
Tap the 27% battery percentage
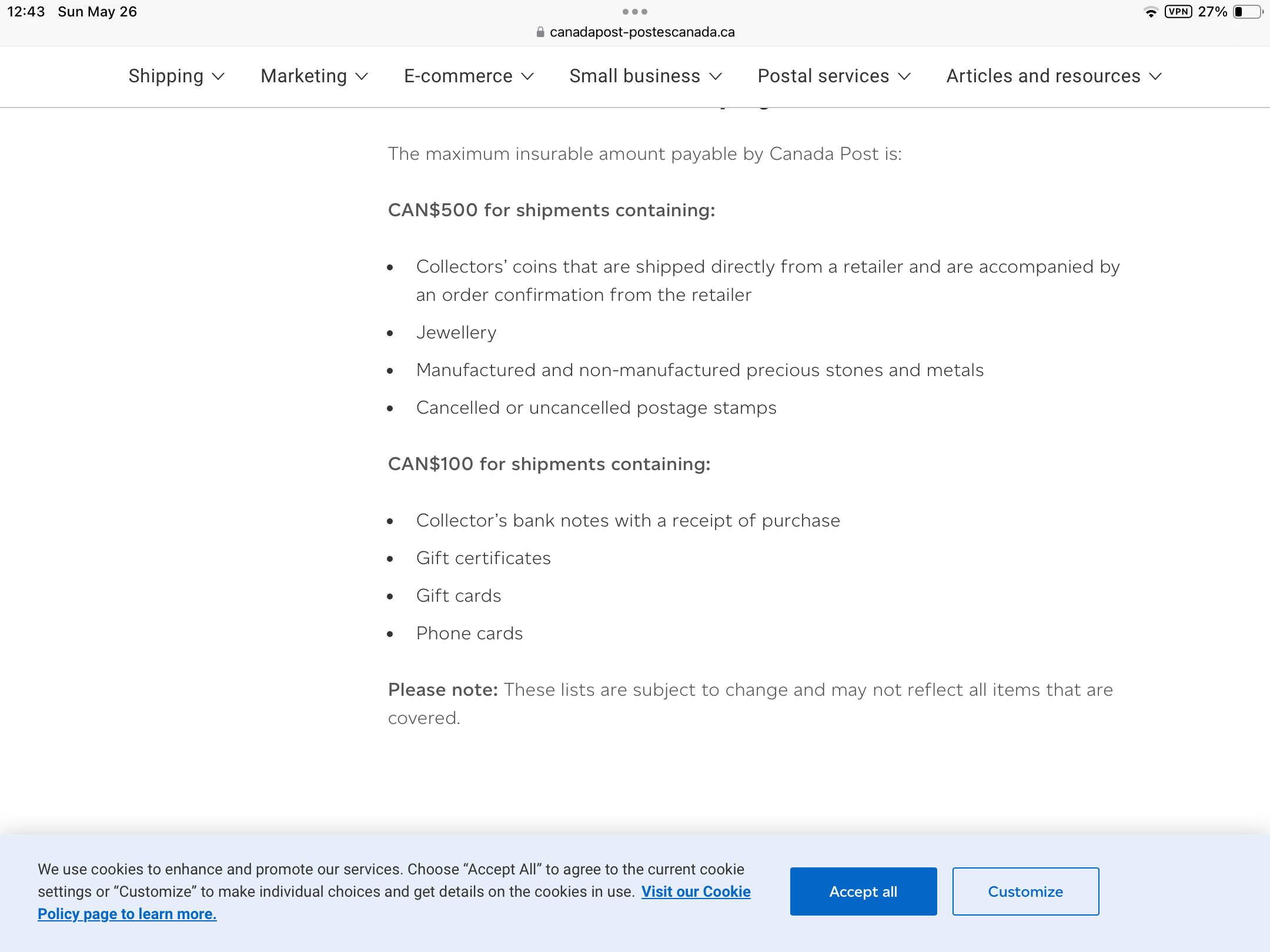pos(1212,12)
